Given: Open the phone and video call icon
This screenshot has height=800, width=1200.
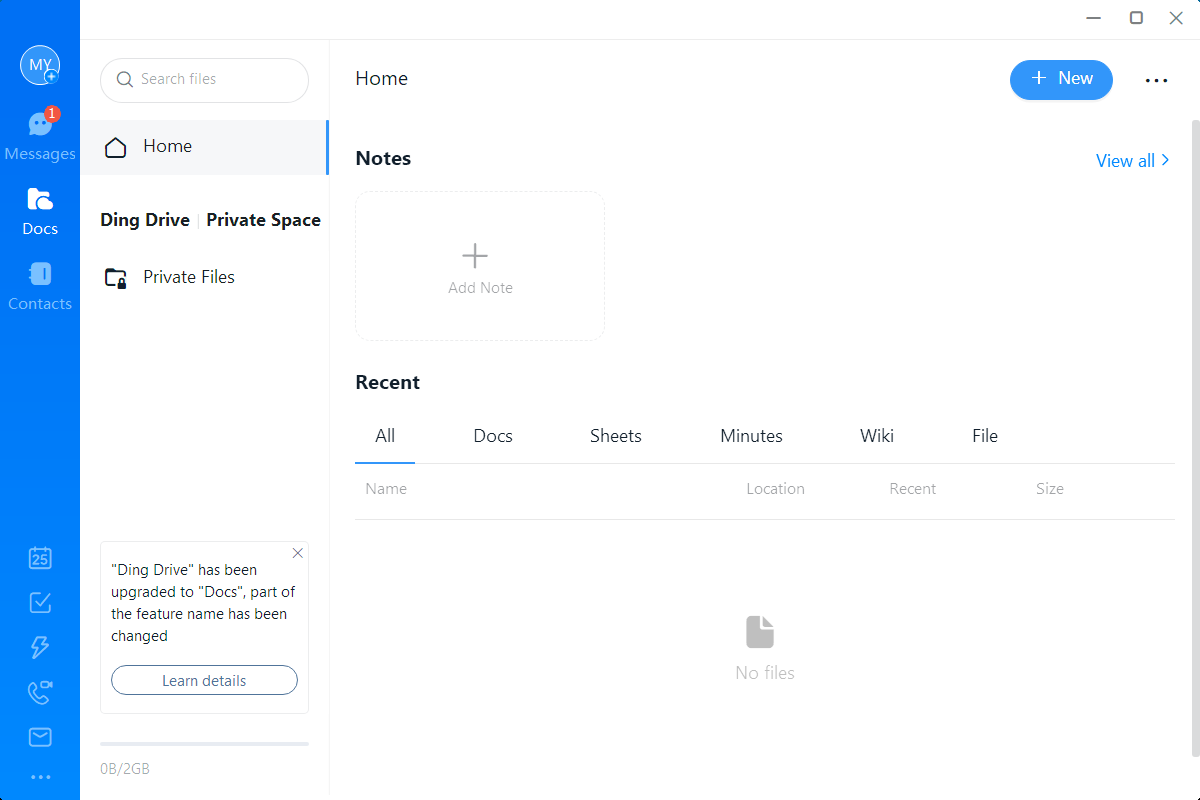Looking at the screenshot, I should coord(40,692).
